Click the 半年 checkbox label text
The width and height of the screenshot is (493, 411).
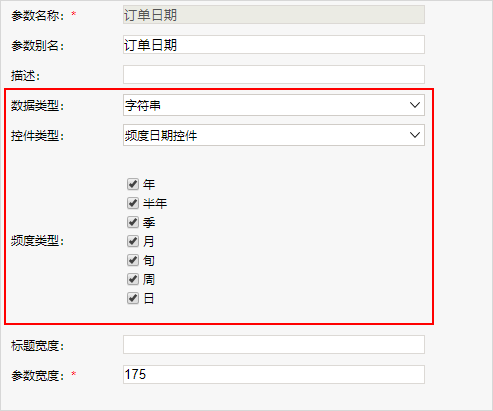(155, 203)
